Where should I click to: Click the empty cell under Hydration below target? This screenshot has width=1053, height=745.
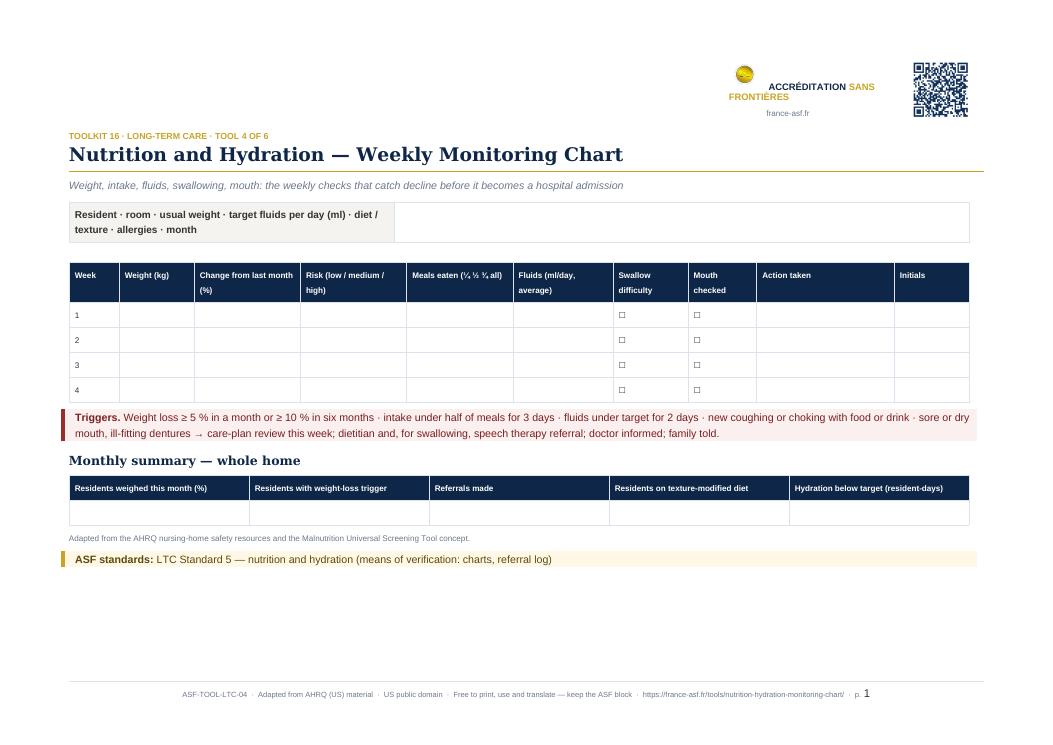point(879,513)
